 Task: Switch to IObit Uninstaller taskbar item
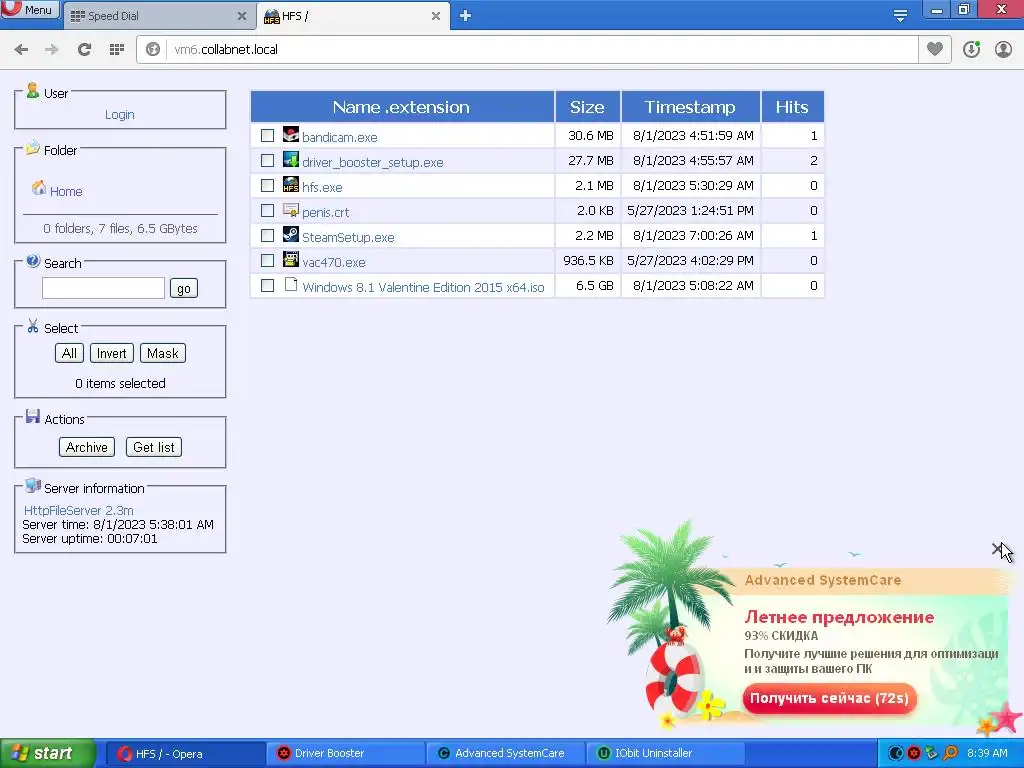665,754
